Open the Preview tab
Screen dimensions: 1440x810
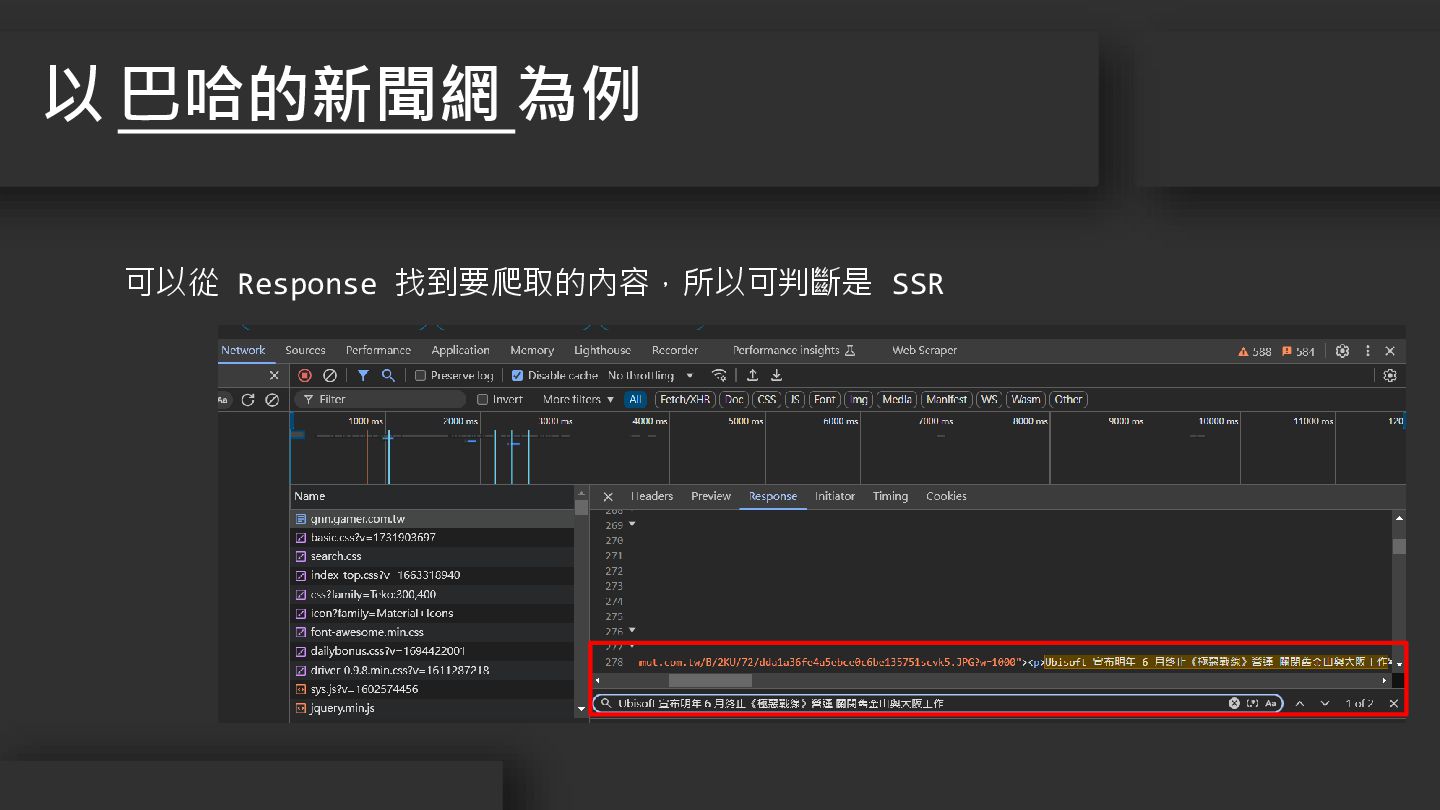[711, 496]
